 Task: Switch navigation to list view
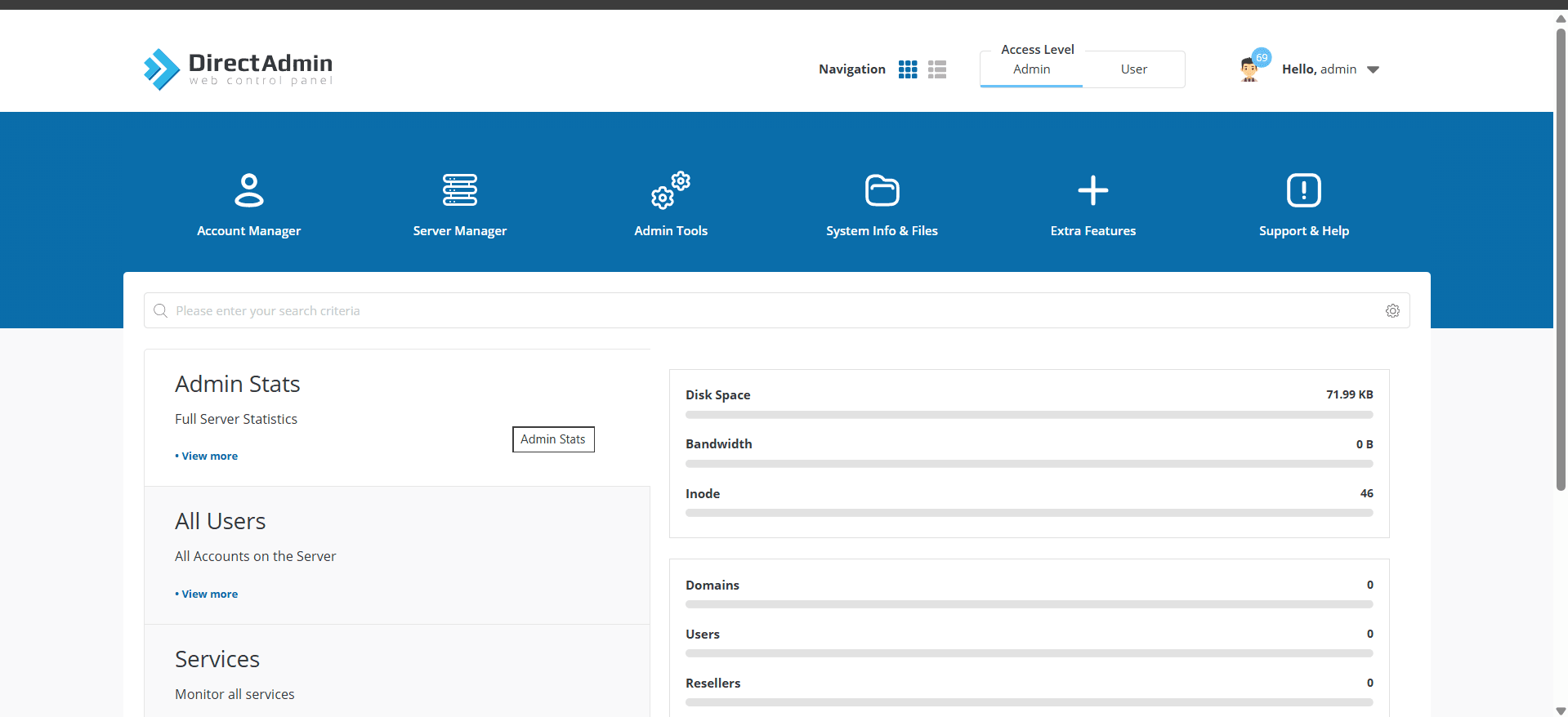[937, 69]
